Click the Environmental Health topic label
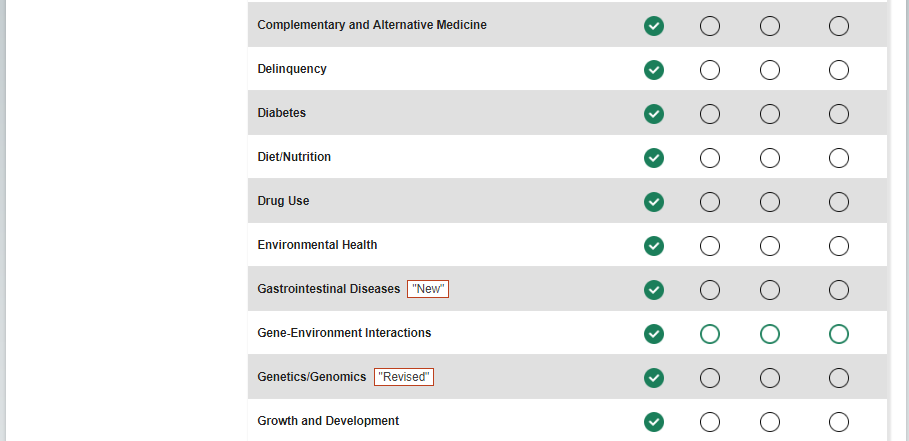 317,245
